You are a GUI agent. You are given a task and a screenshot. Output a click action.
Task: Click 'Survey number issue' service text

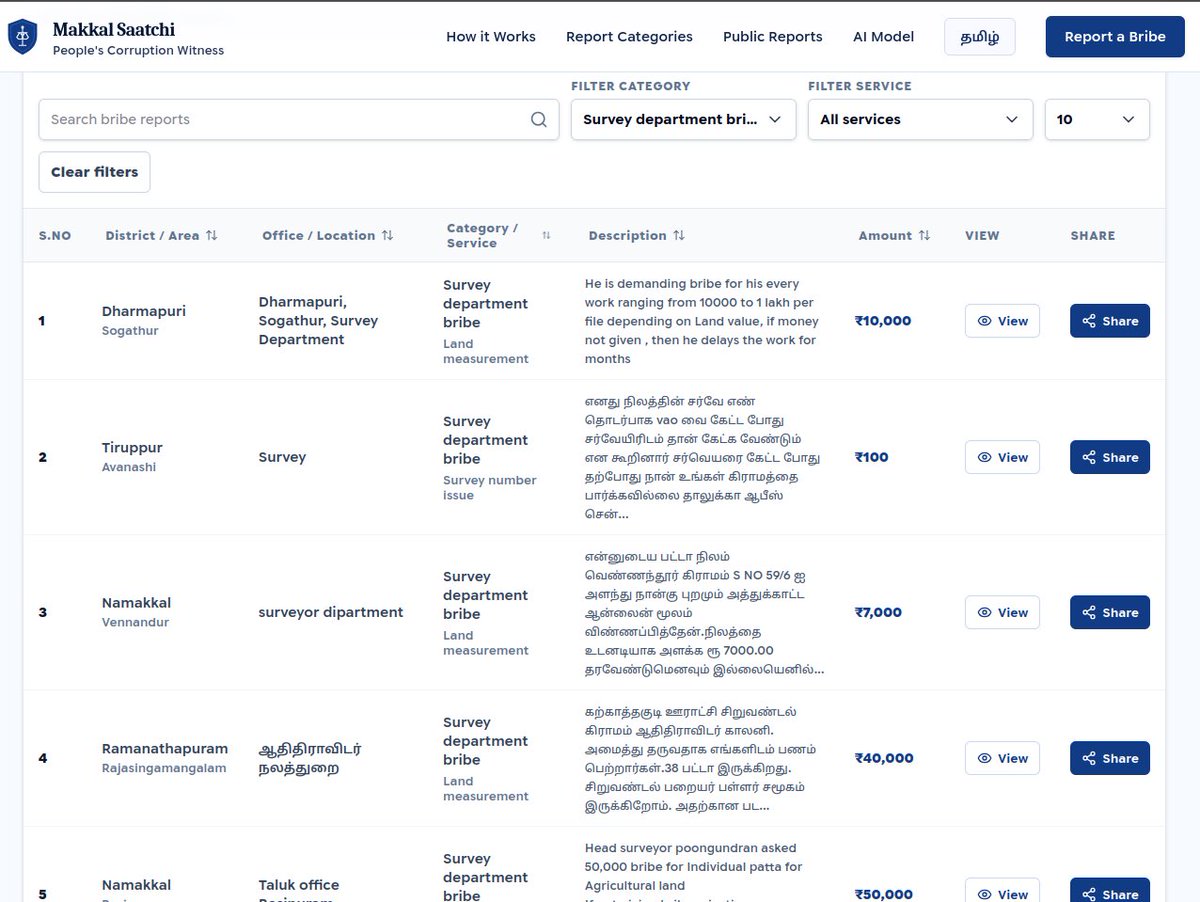(490, 488)
